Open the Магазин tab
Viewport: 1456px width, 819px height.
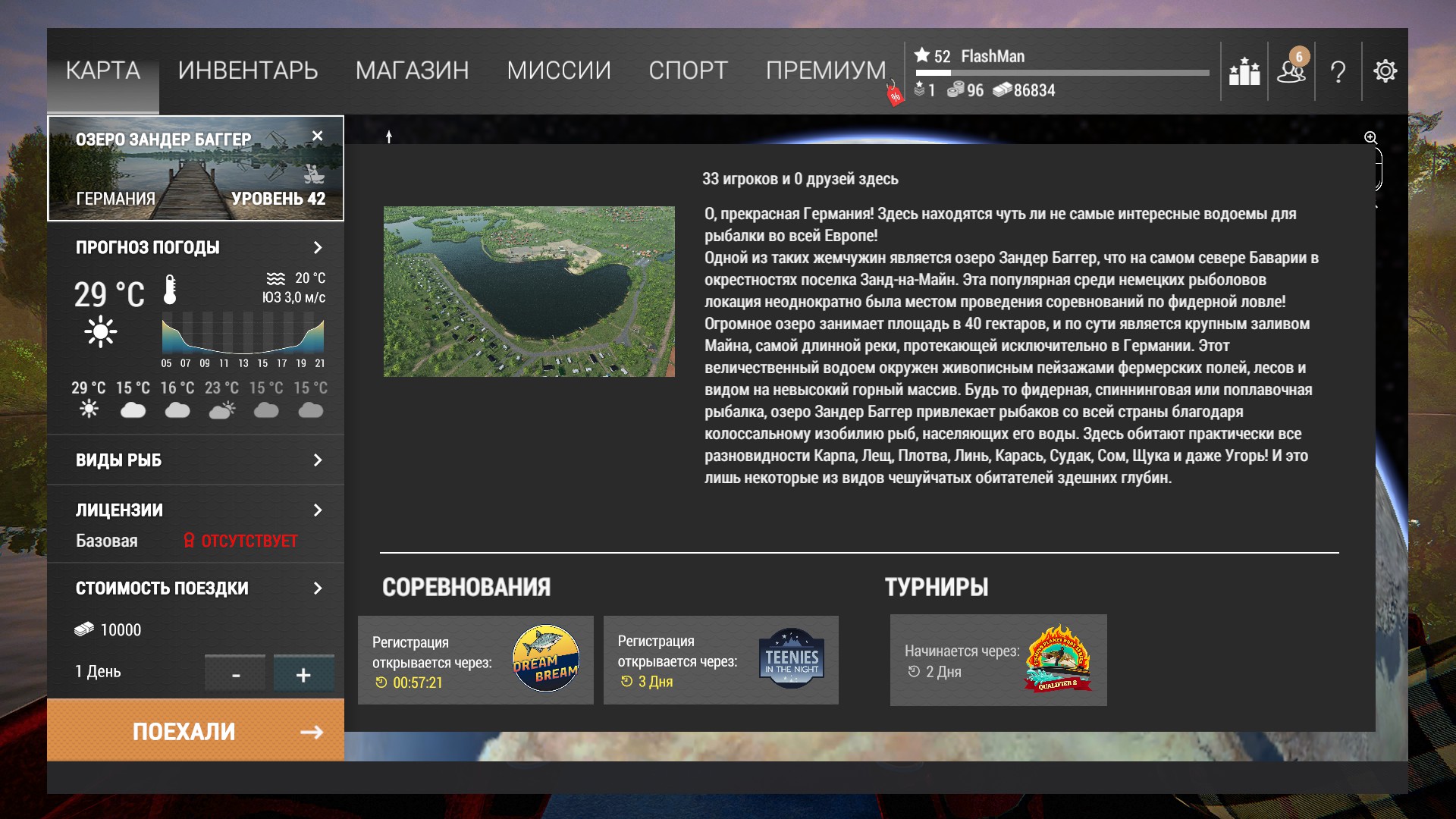pyautogui.click(x=412, y=71)
